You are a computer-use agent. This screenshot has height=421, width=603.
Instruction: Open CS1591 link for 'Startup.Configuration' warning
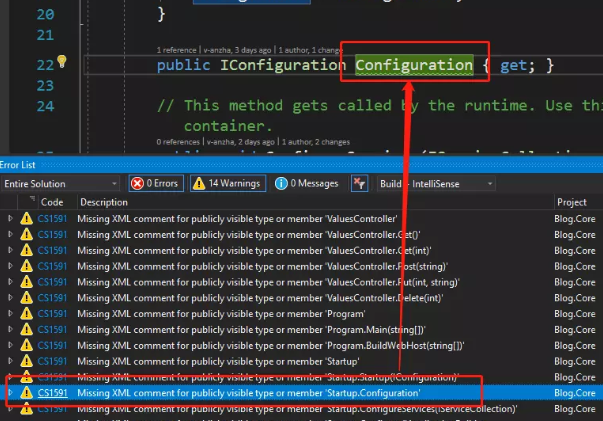click(52, 393)
